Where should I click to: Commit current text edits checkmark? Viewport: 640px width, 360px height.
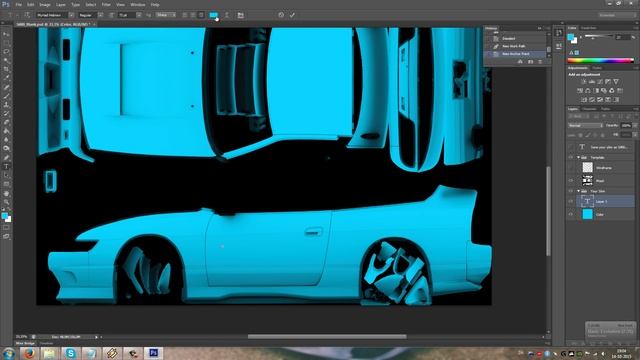pos(292,15)
